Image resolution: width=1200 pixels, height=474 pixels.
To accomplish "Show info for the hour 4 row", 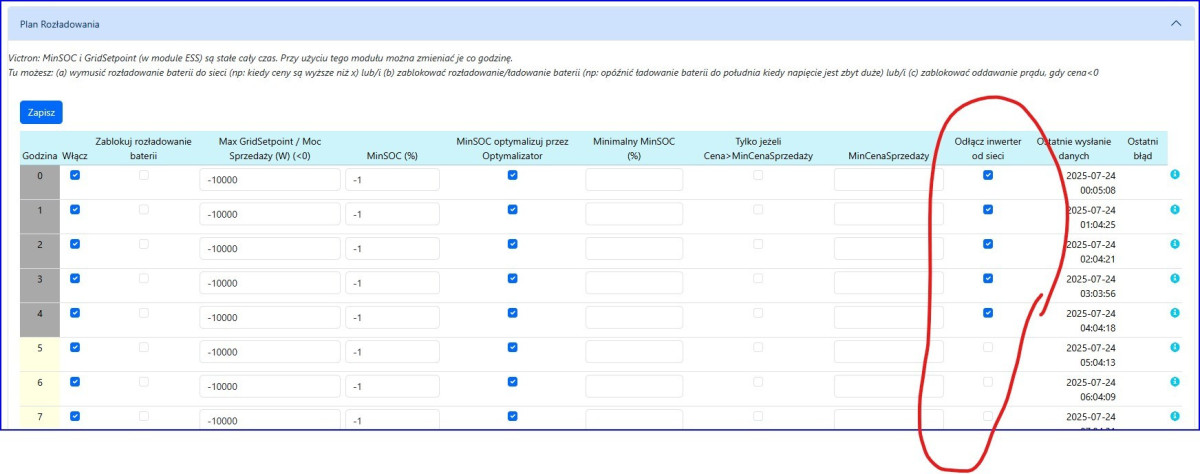I will 1175,312.
